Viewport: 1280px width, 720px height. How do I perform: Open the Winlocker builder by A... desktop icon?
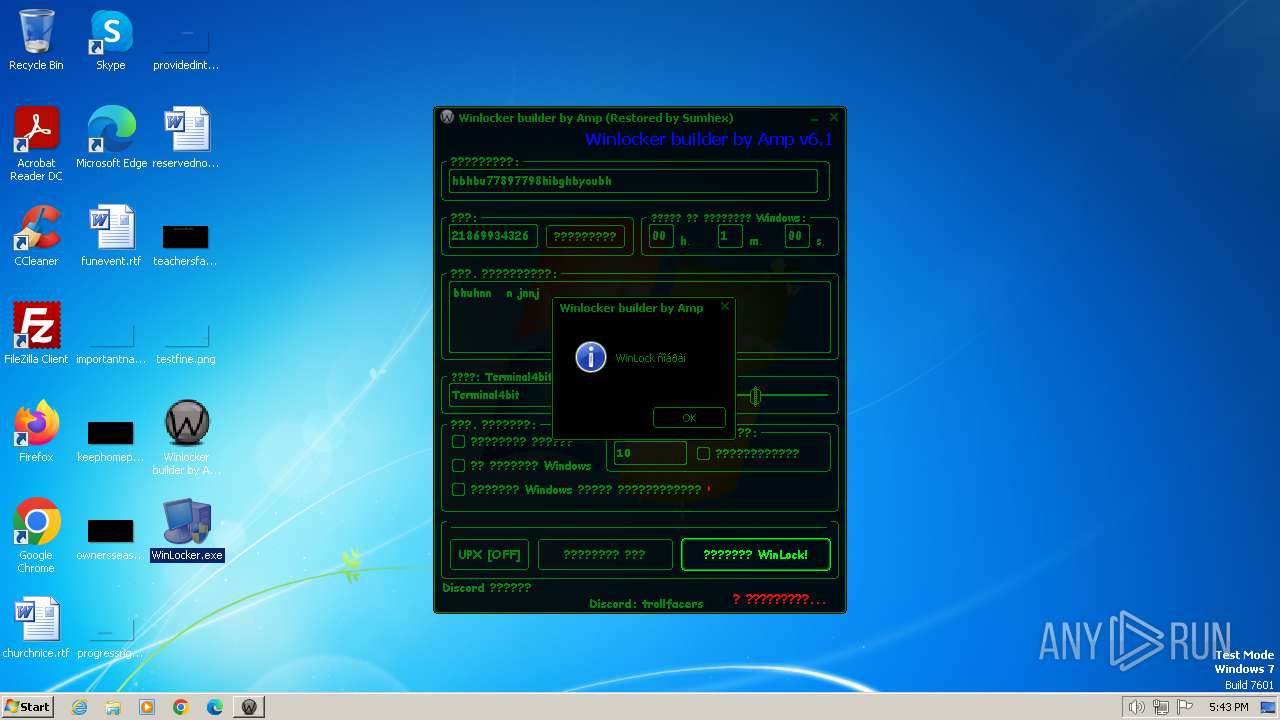click(x=186, y=438)
